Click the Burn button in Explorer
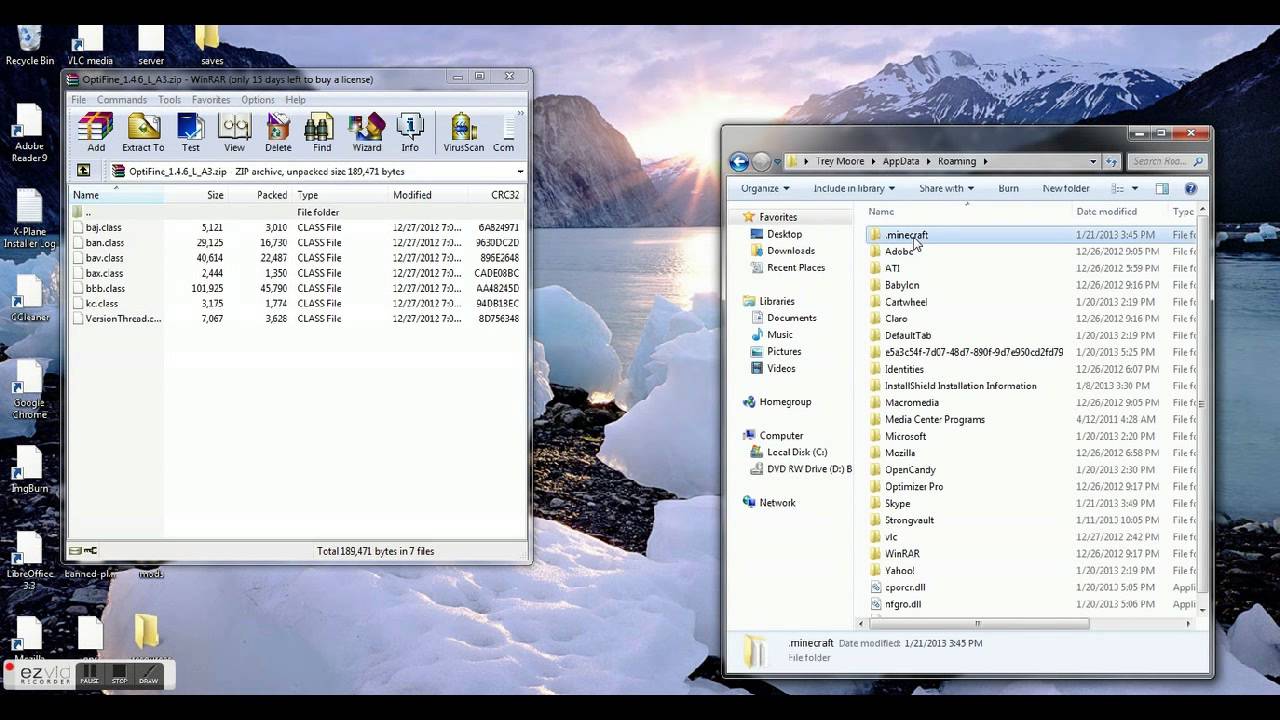Image resolution: width=1280 pixels, height=720 pixels. coord(1008,188)
